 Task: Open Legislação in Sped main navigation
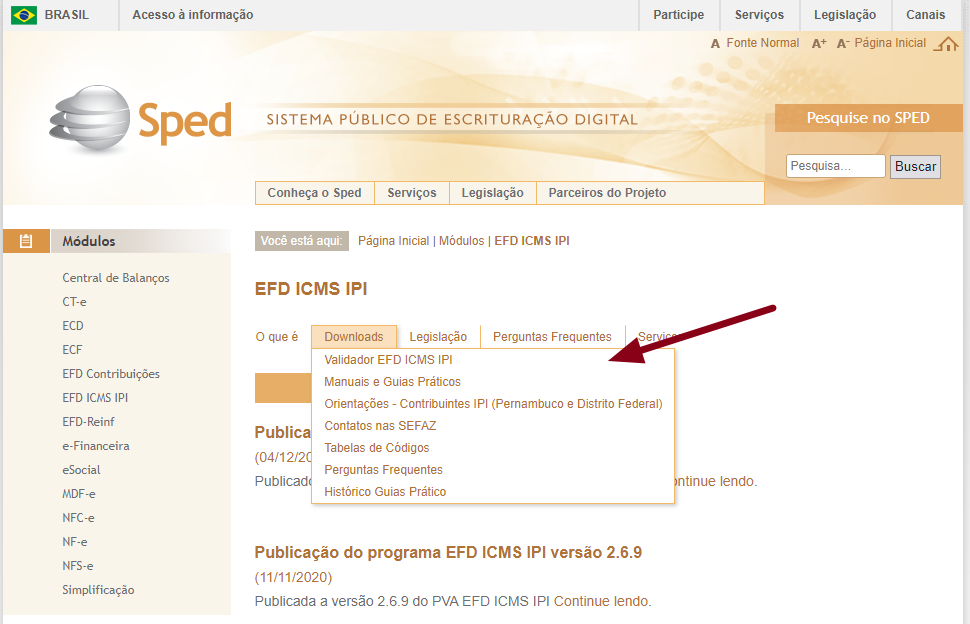coord(492,193)
